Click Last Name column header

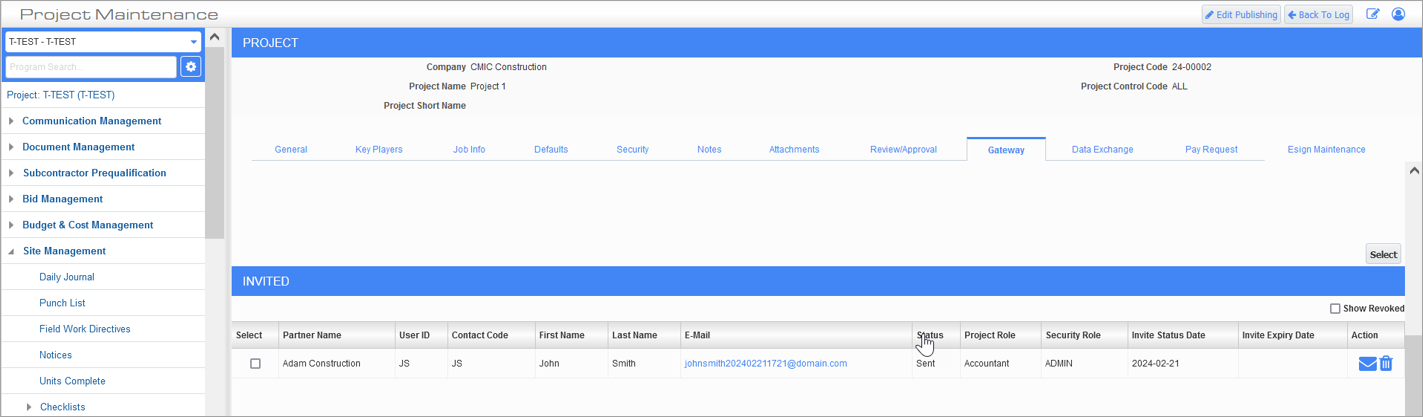644,335
